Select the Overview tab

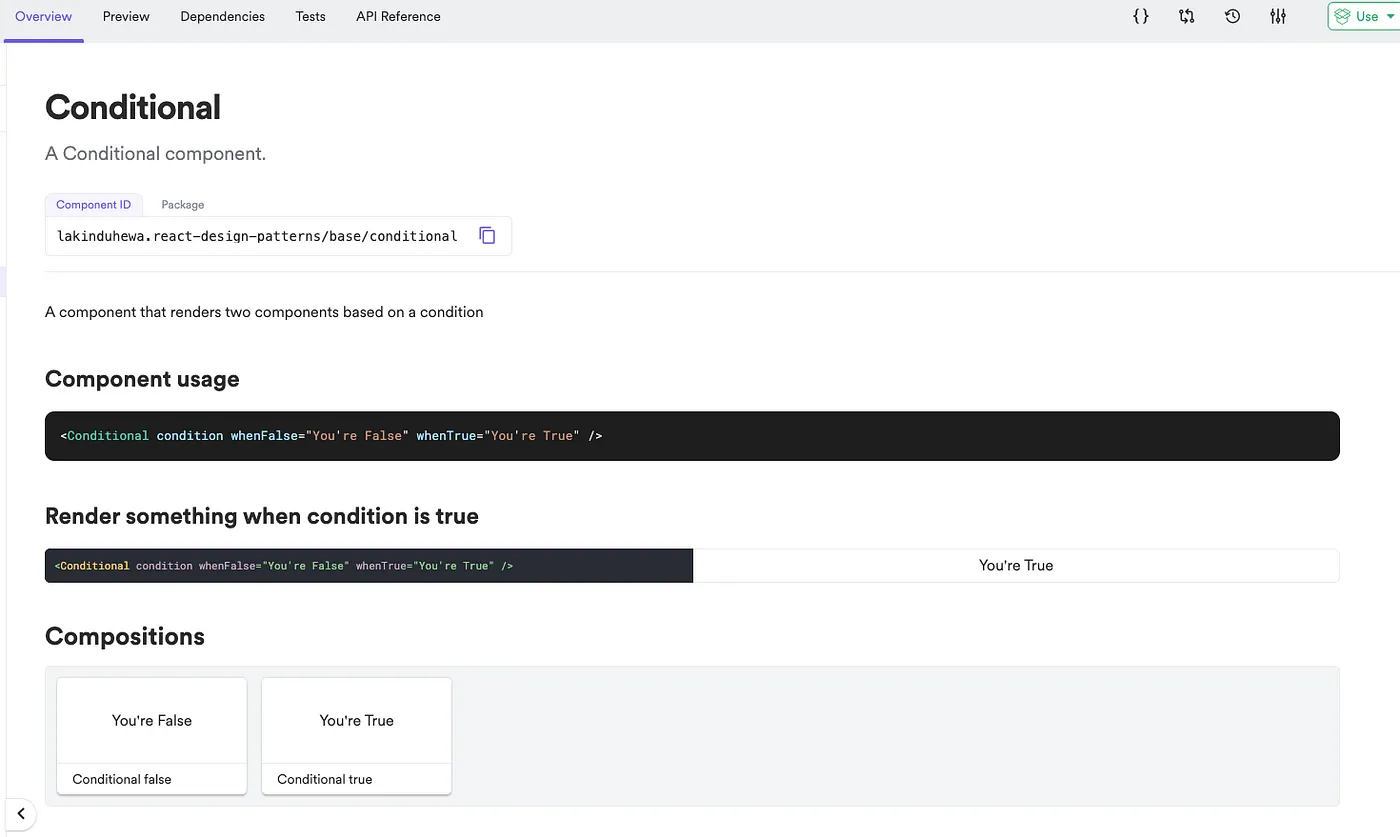click(43, 17)
